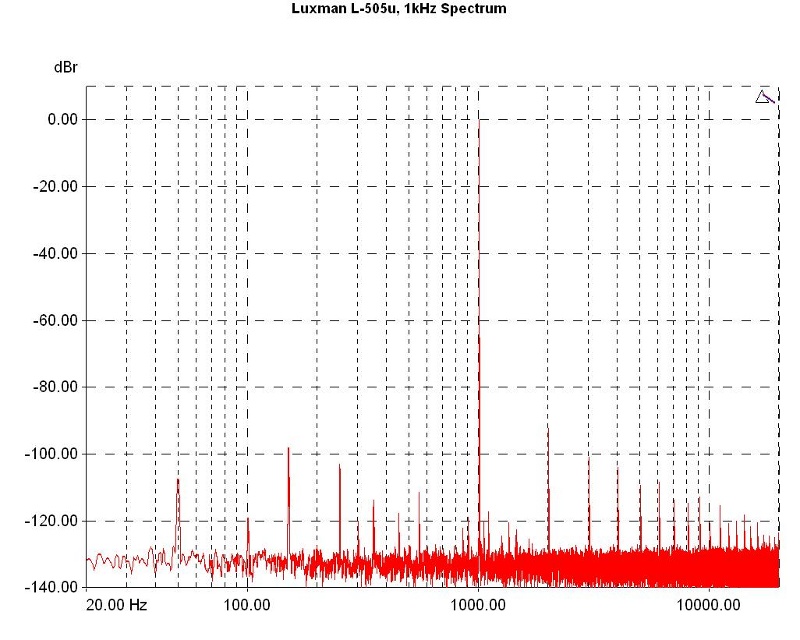The image size is (800, 640).
Task: Click the "-120.00" y-axis value
Action: pyautogui.click(x=52, y=521)
